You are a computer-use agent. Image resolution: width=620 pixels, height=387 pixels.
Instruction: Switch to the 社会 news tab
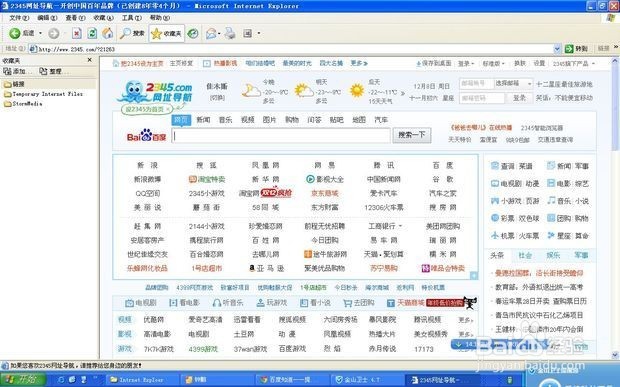tap(525, 255)
